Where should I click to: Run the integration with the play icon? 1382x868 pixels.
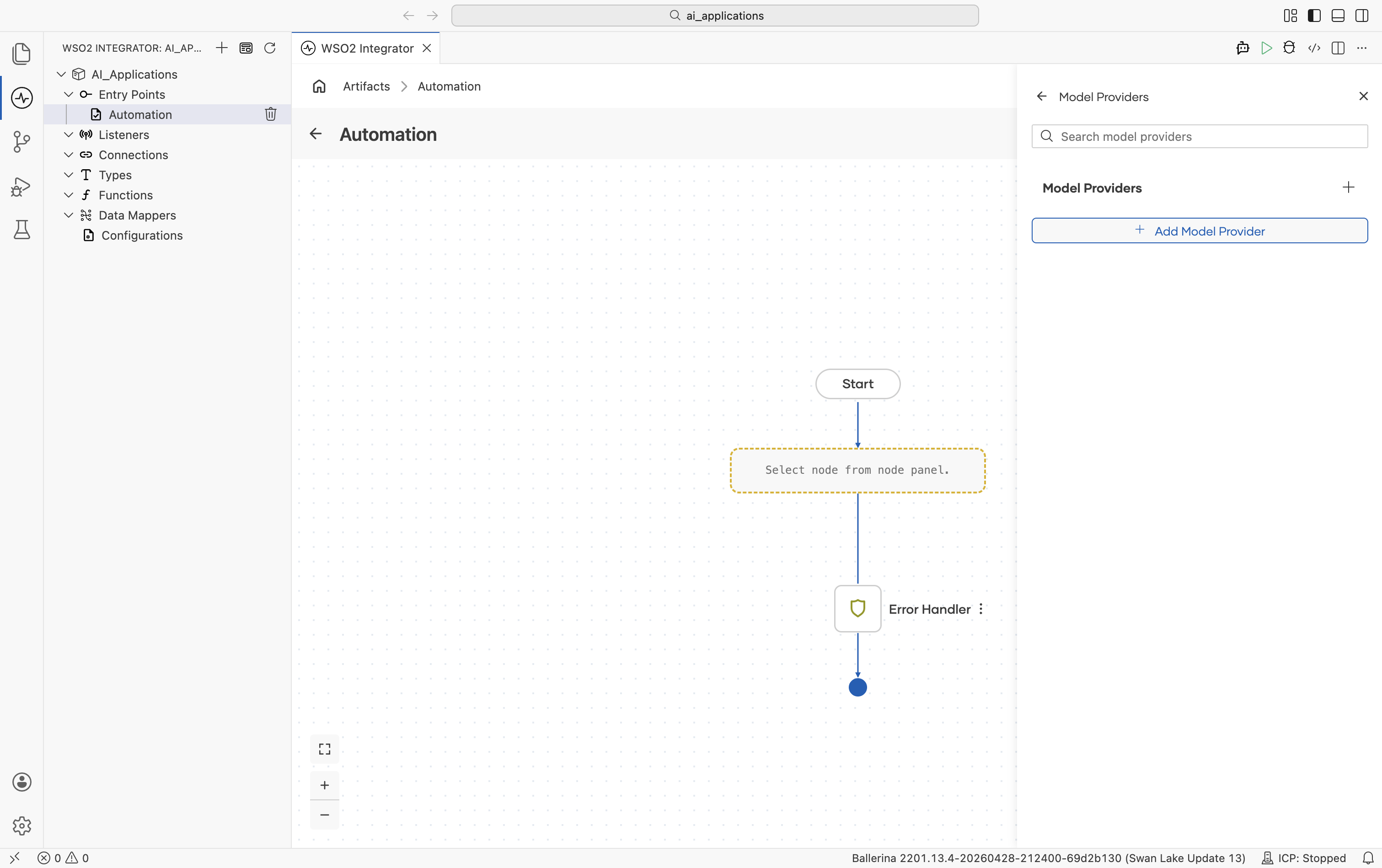coord(1266,48)
